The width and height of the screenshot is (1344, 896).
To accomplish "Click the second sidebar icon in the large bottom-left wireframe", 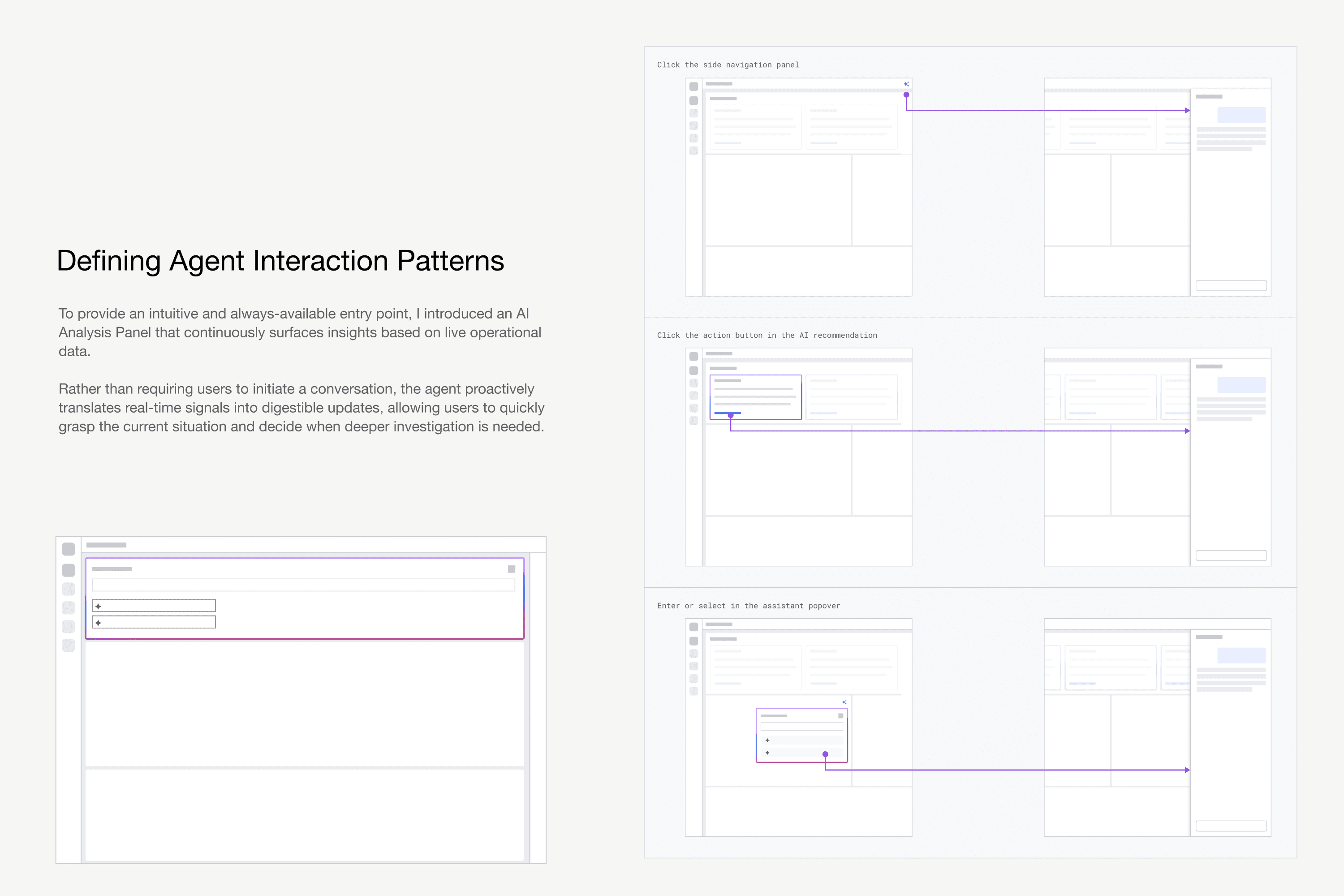I will click(x=69, y=570).
